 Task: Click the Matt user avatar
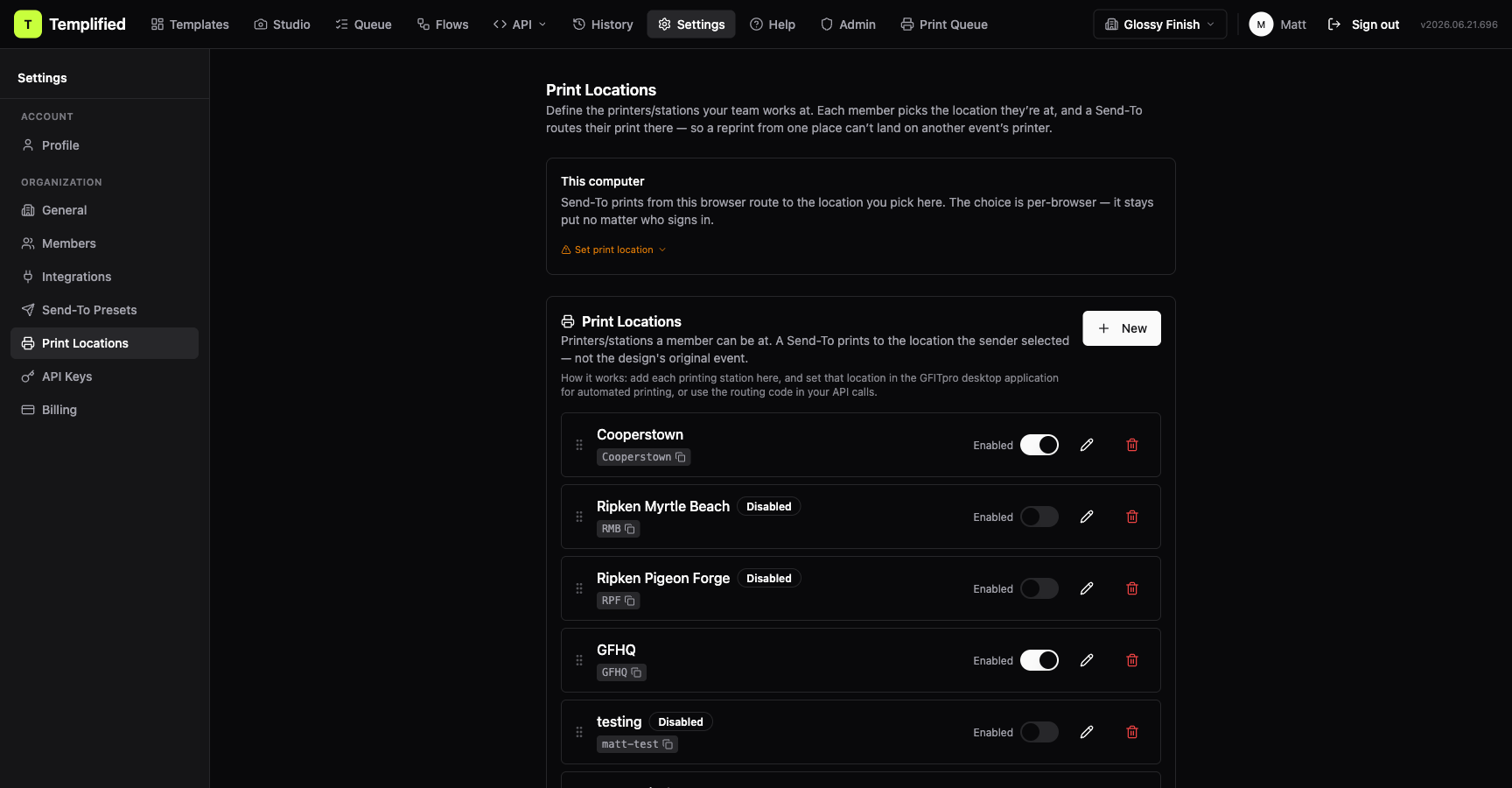[1261, 25]
